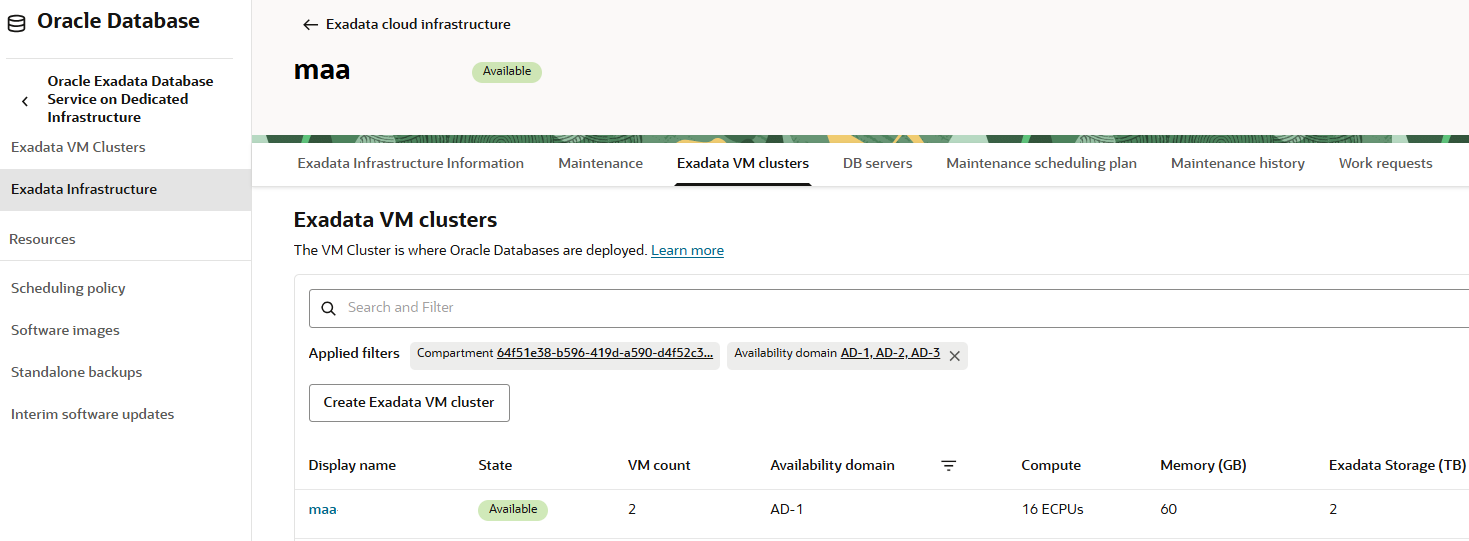The height and width of the screenshot is (541, 1469).
Task: Open the DB servers tab
Action: (877, 163)
